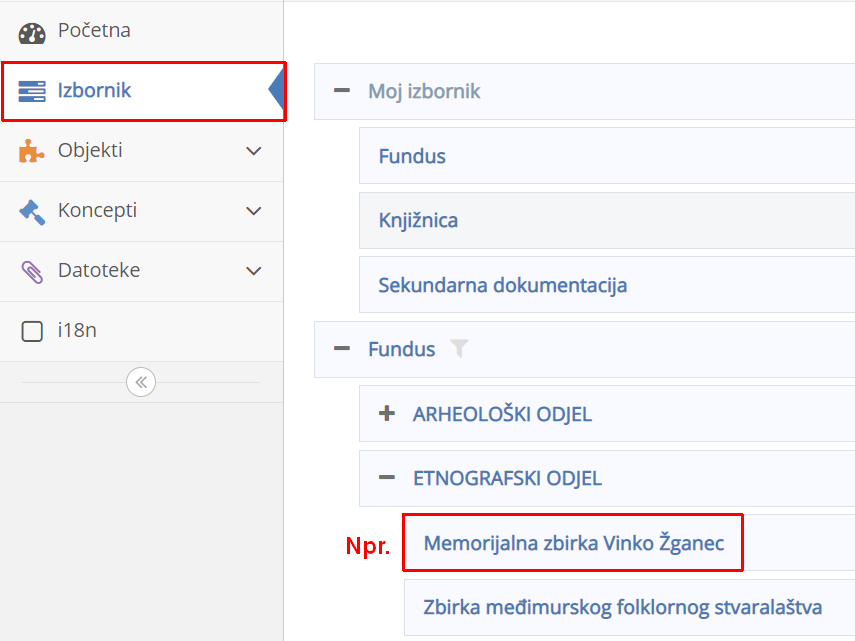The height and width of the screenshot is (641, 855).
Task: Select Memorijalna zbirka Vinko Žganec
Action: 572,542
